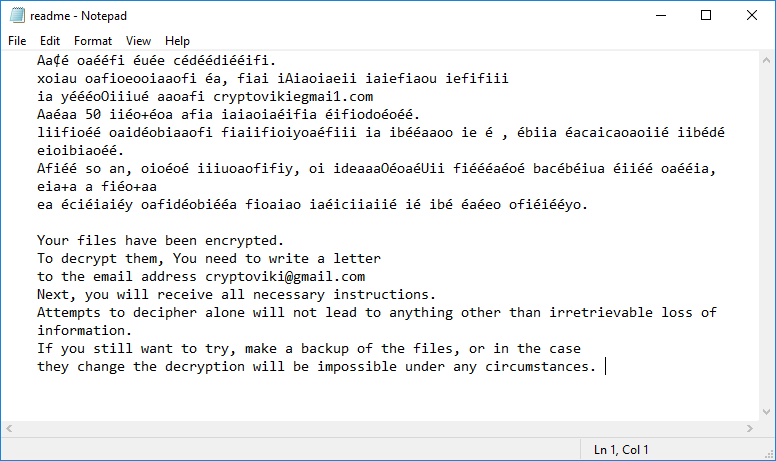Click the vertical scrollbar up arrow
Screen dimensions: 776x461
[766, 59]
